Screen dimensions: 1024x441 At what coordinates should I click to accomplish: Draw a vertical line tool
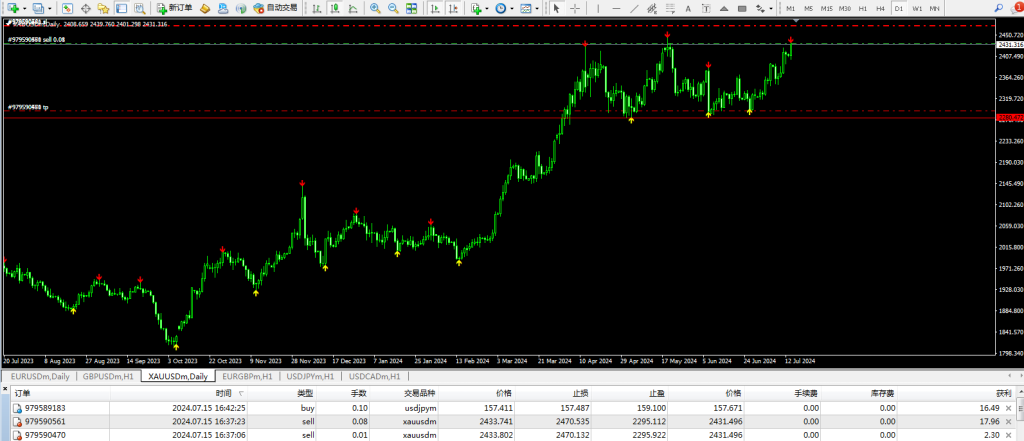(598, 8)
